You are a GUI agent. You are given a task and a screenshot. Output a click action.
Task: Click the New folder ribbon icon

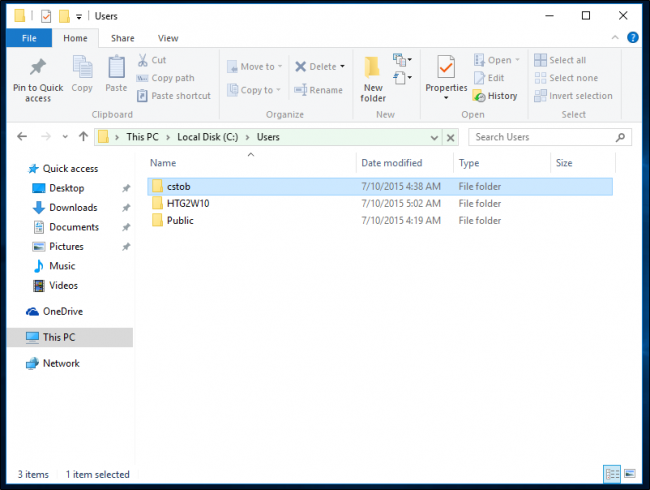(372, 68)
